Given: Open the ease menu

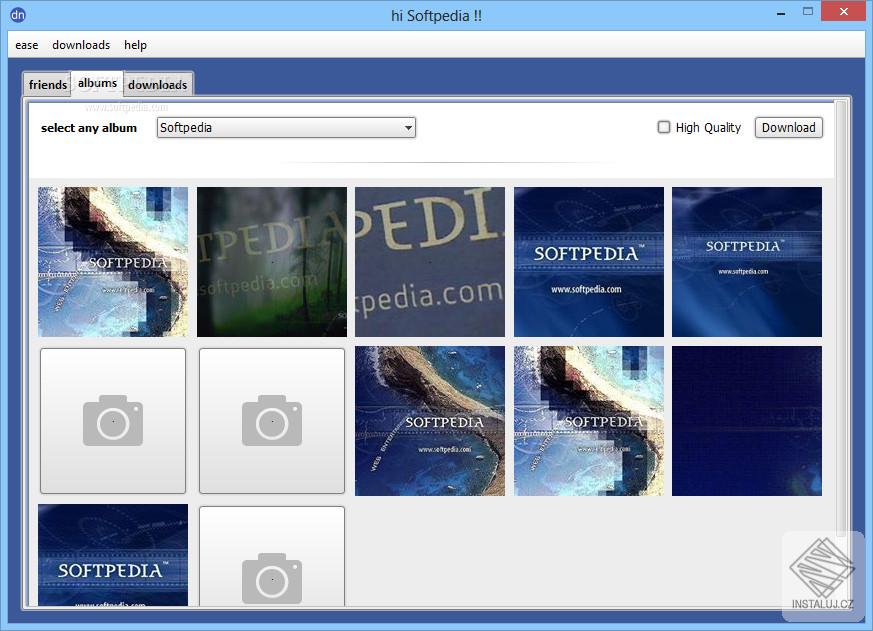Looking at the screenshot, I should tap(27, 45).
